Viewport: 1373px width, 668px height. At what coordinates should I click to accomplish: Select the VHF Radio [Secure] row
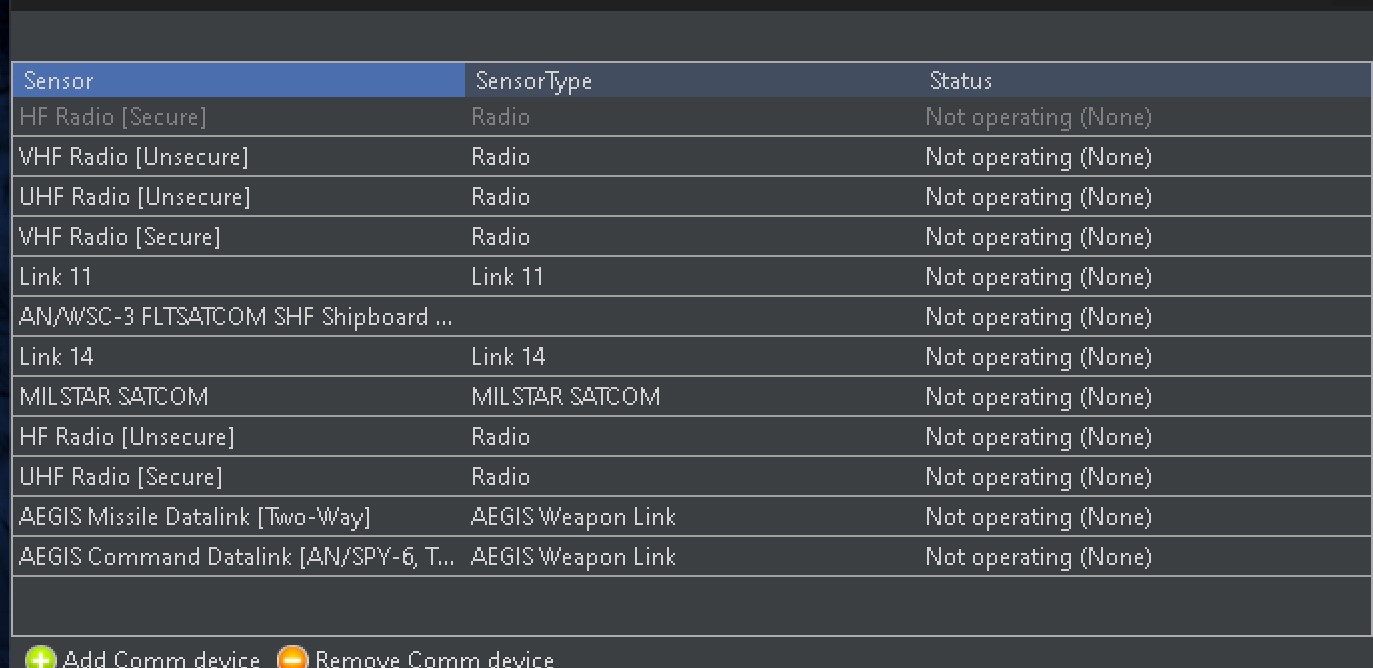coord(200,237)
